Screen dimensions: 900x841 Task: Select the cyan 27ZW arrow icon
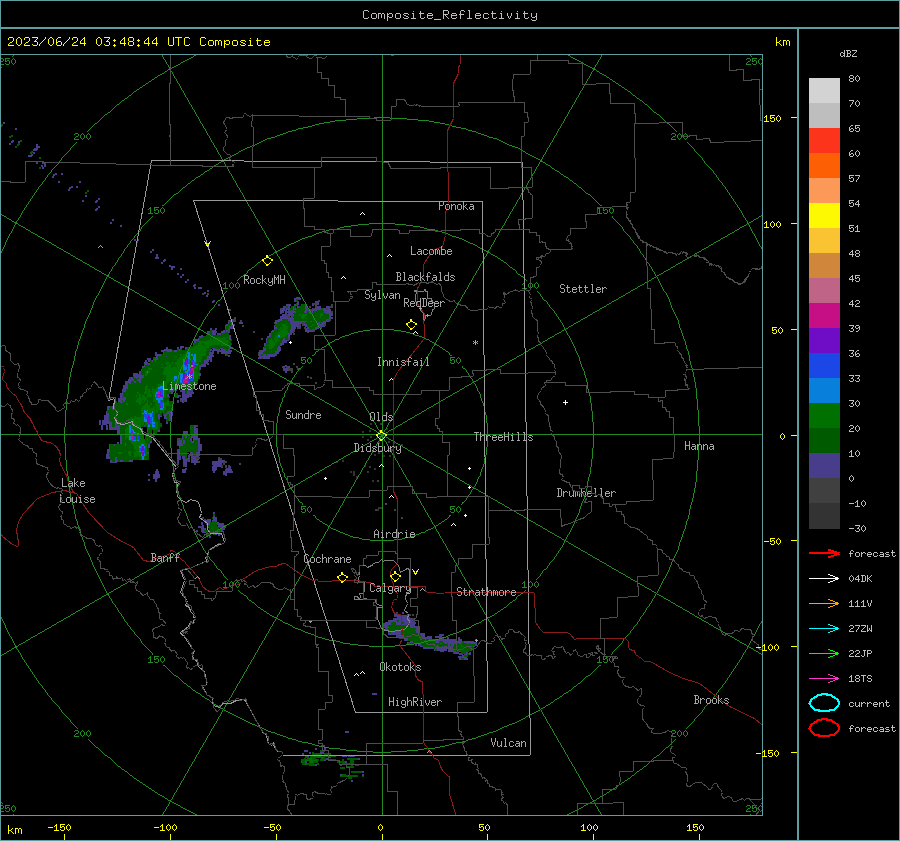[824, 629]
